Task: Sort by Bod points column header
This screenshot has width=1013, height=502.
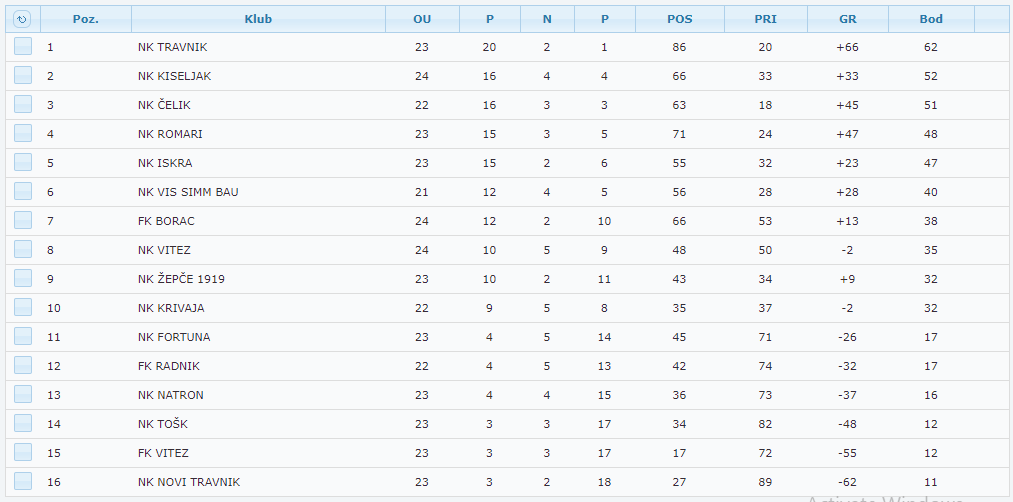Action: (x=931, y=19)
